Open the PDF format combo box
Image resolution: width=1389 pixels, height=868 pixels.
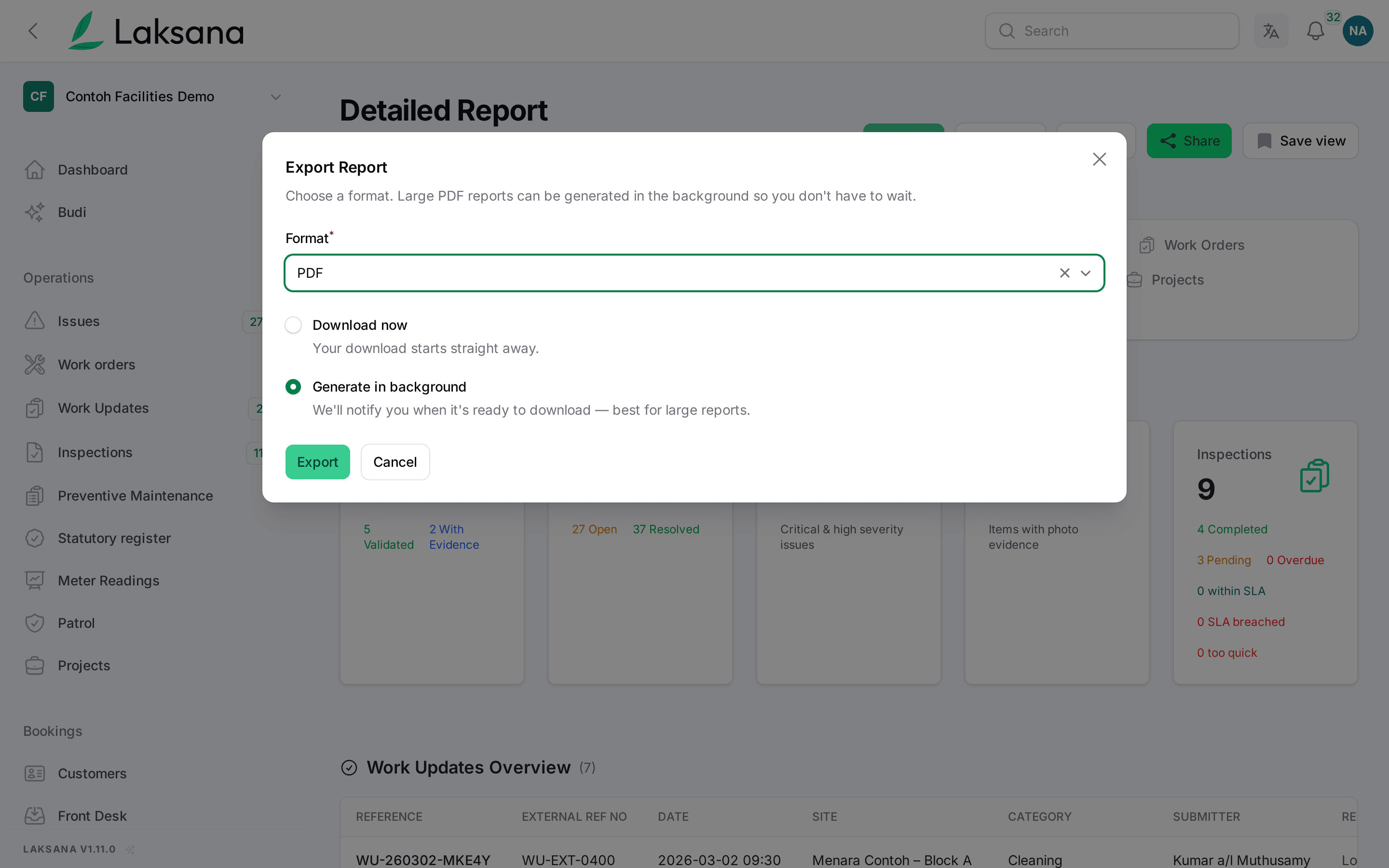point(694,273)
